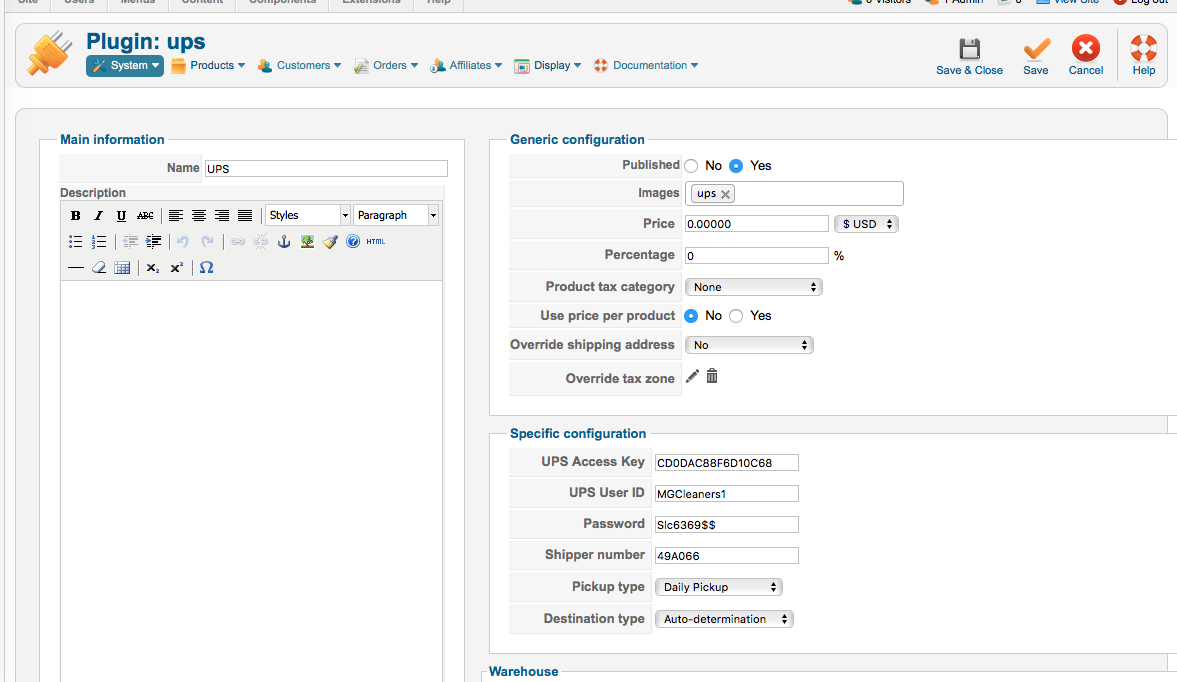
Task: Open the Affiliates menu
Action: [x=465, y=65]
